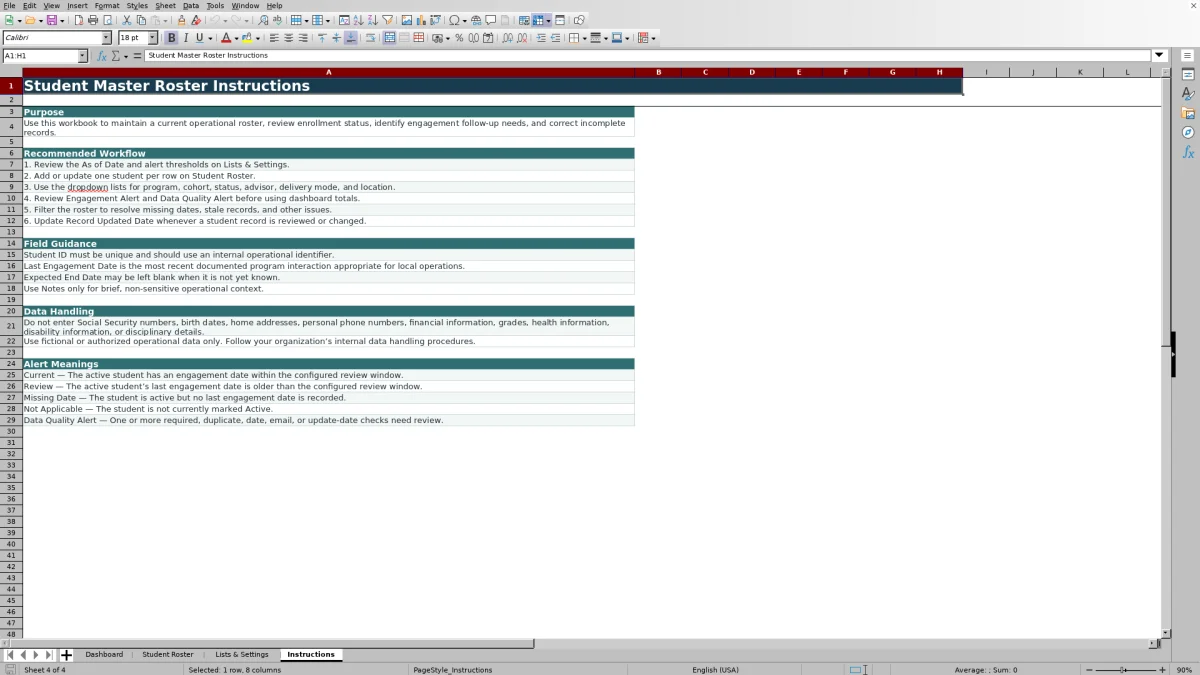This screenshot has height=675, width=1200.
Task: Open the font size dropdown
Action: 152,38
